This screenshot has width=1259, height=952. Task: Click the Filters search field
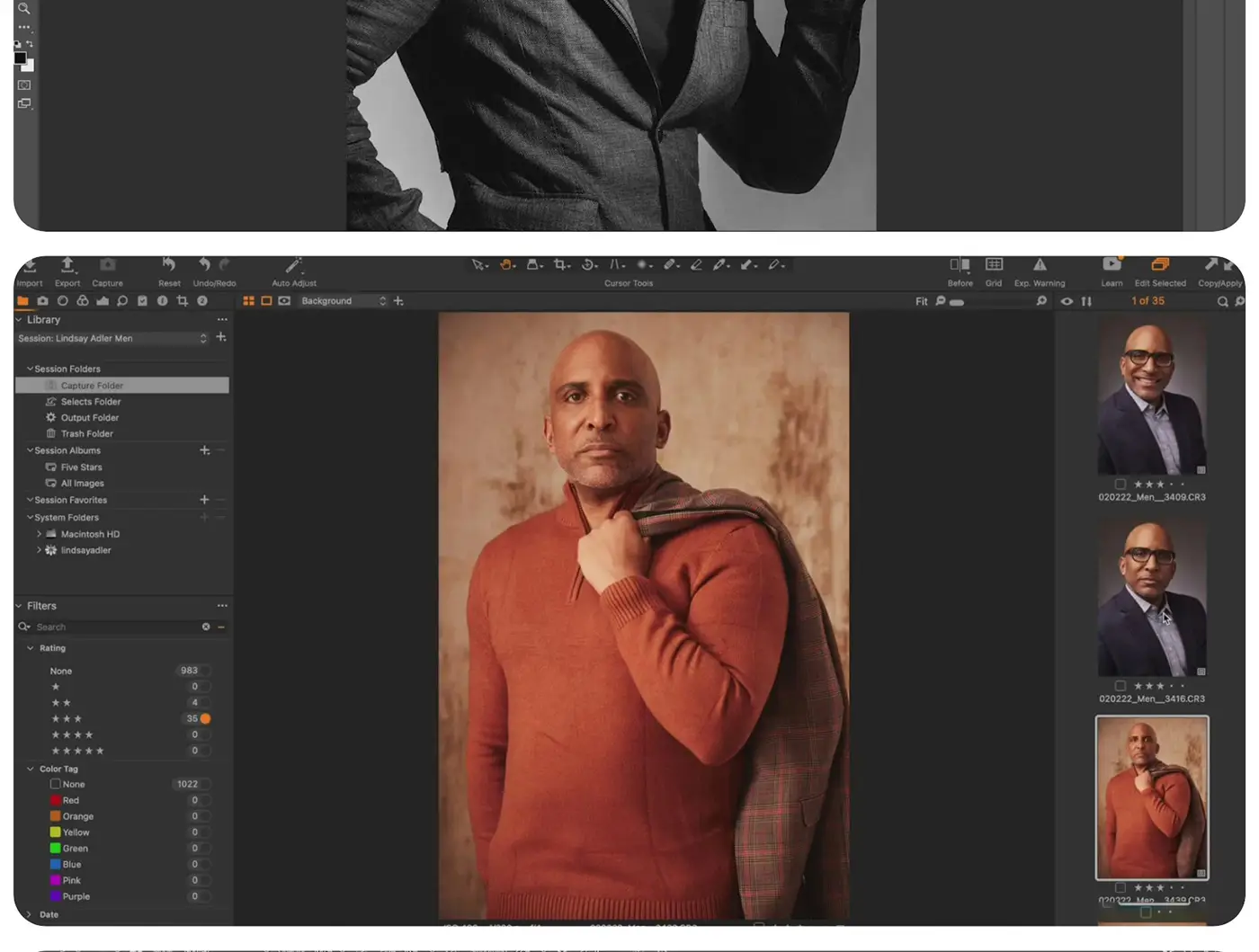[x=117, y=627]
